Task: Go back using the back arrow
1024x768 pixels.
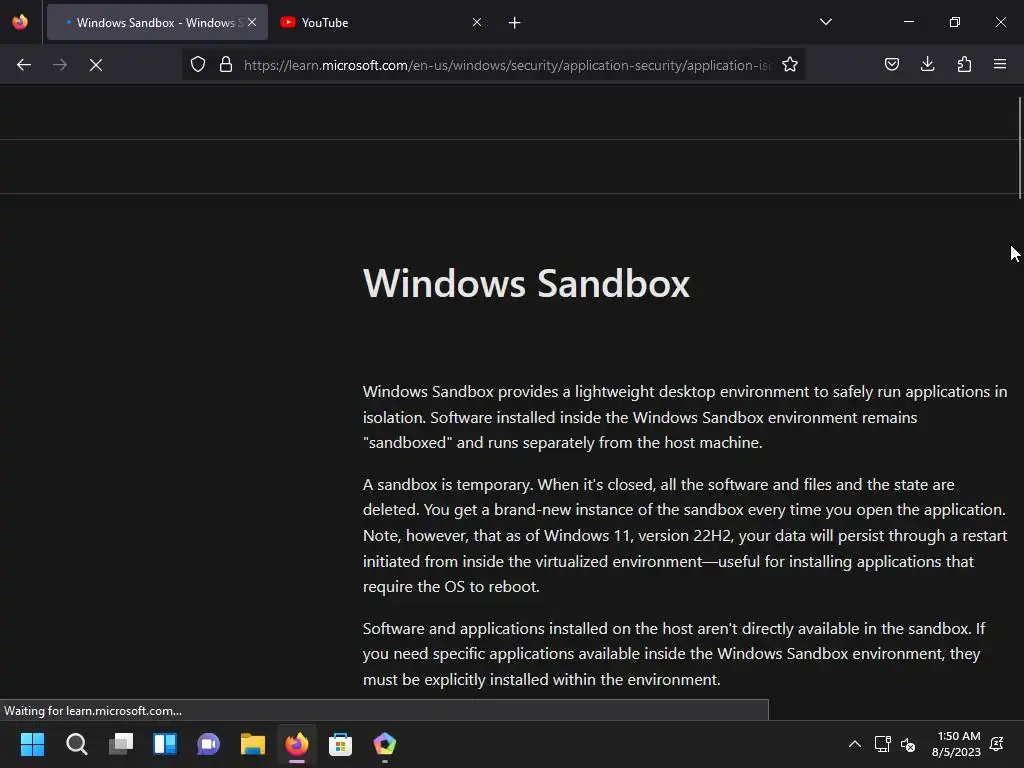Action: [x=24, y=65]
